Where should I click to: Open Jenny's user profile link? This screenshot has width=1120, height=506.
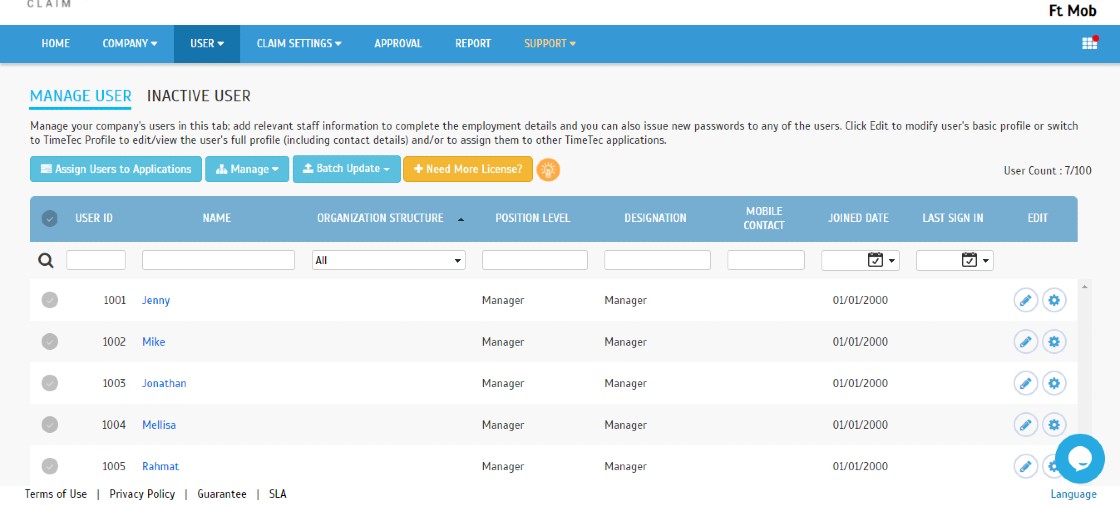pyautogui.click(x=156, y=300)
